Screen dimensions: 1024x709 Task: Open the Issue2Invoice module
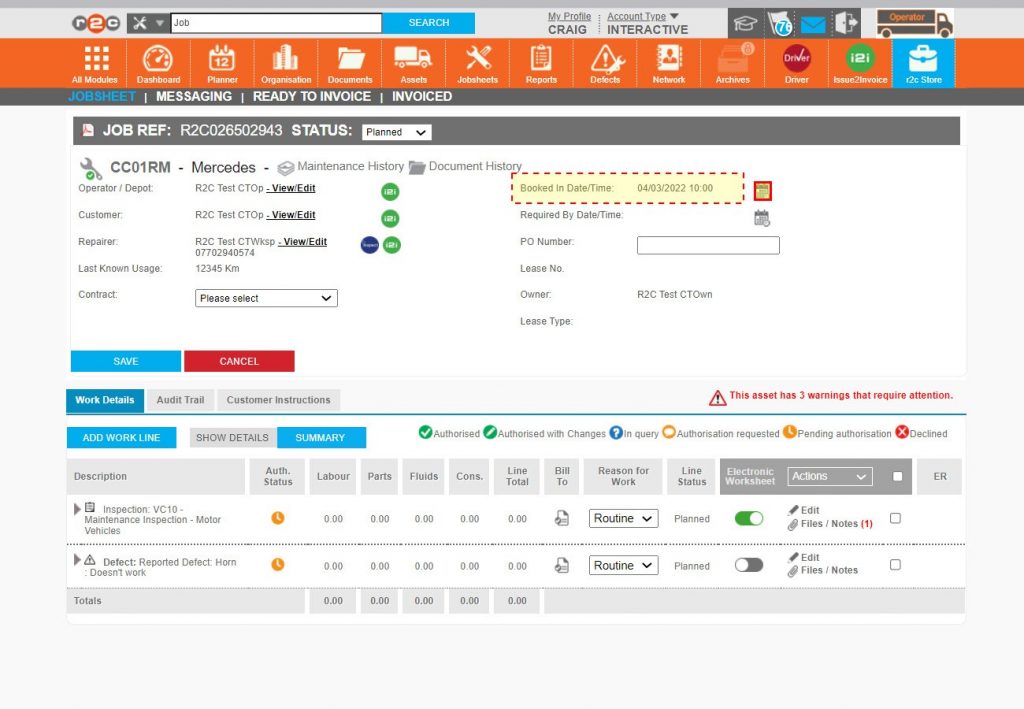tap(860, 64)
